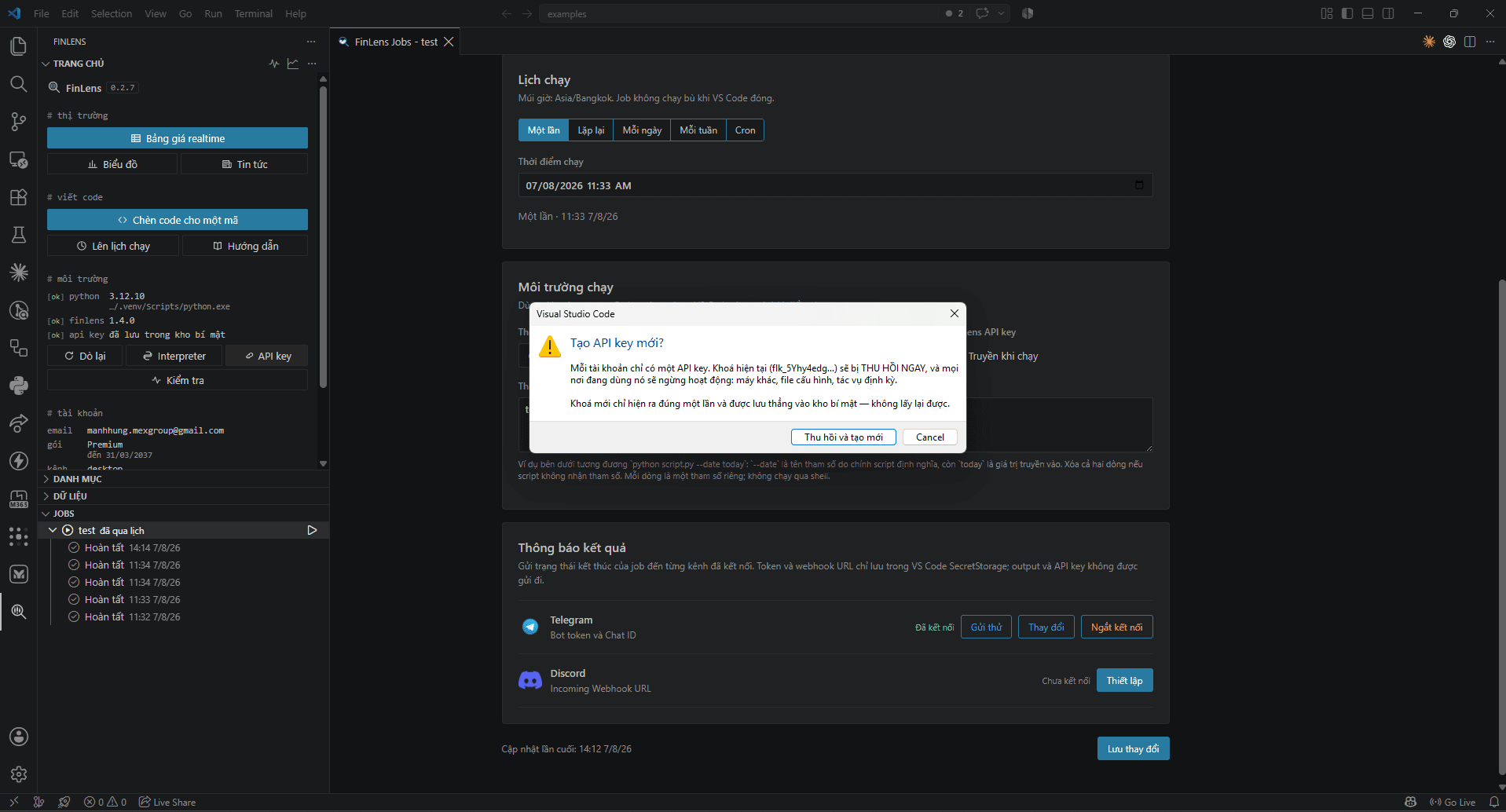Screen dimensions: 1506x812
Task: Select the Cron schedule option
Action: coord(746,130)
